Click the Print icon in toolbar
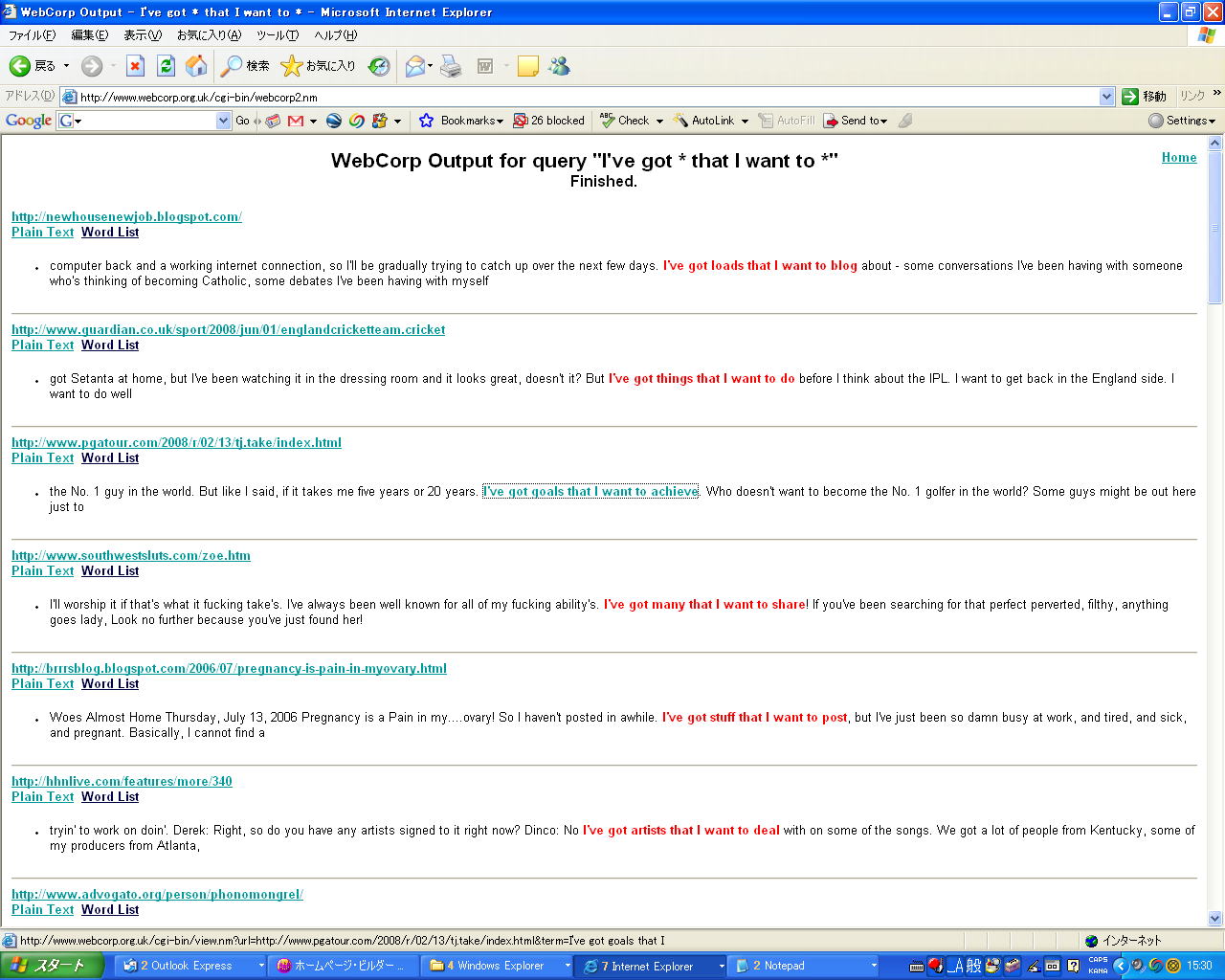Screen dimensions: 1225x980 pyautogui.click(x=452, y=66)
